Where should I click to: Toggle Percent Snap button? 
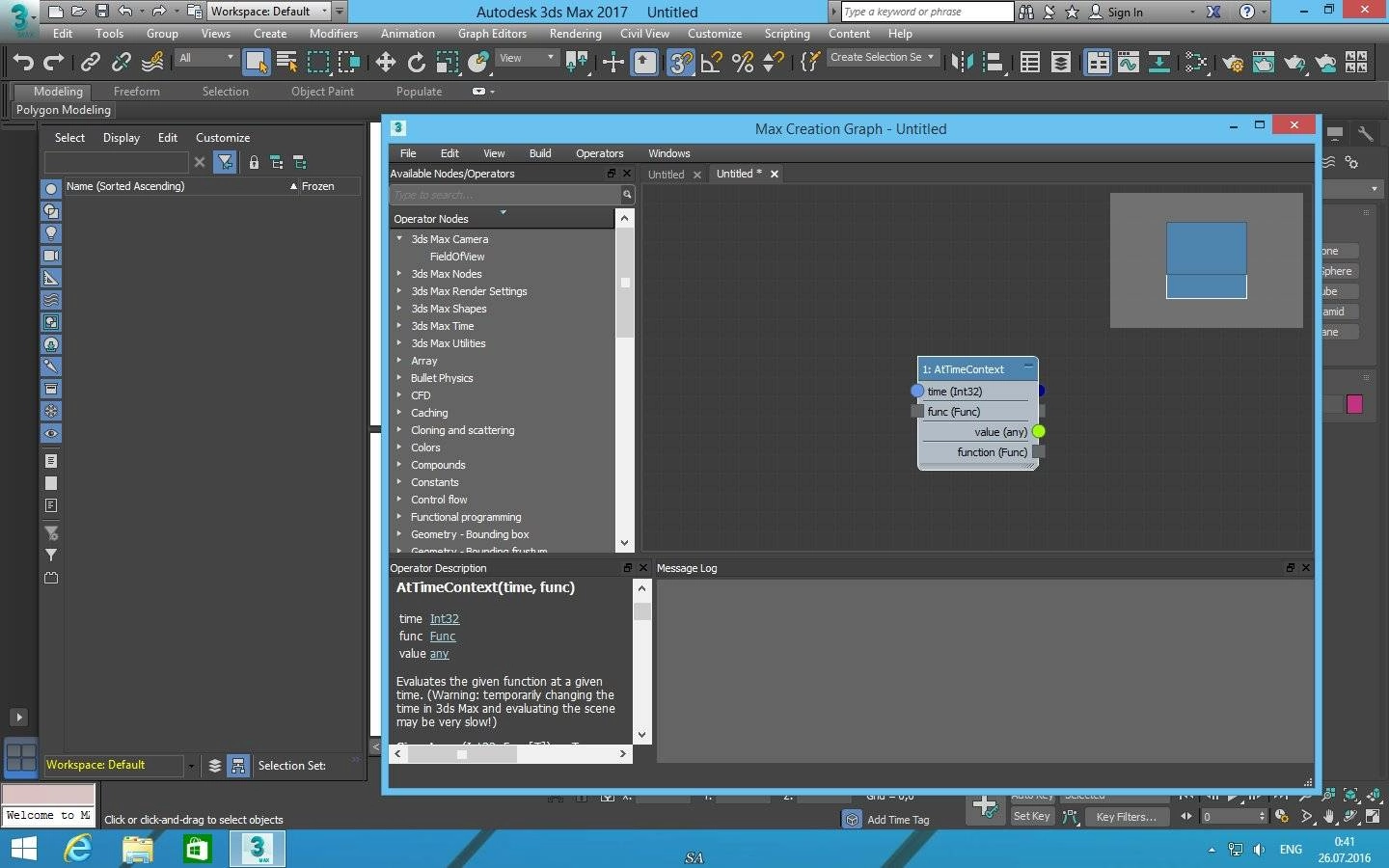(x=743, y=63)
